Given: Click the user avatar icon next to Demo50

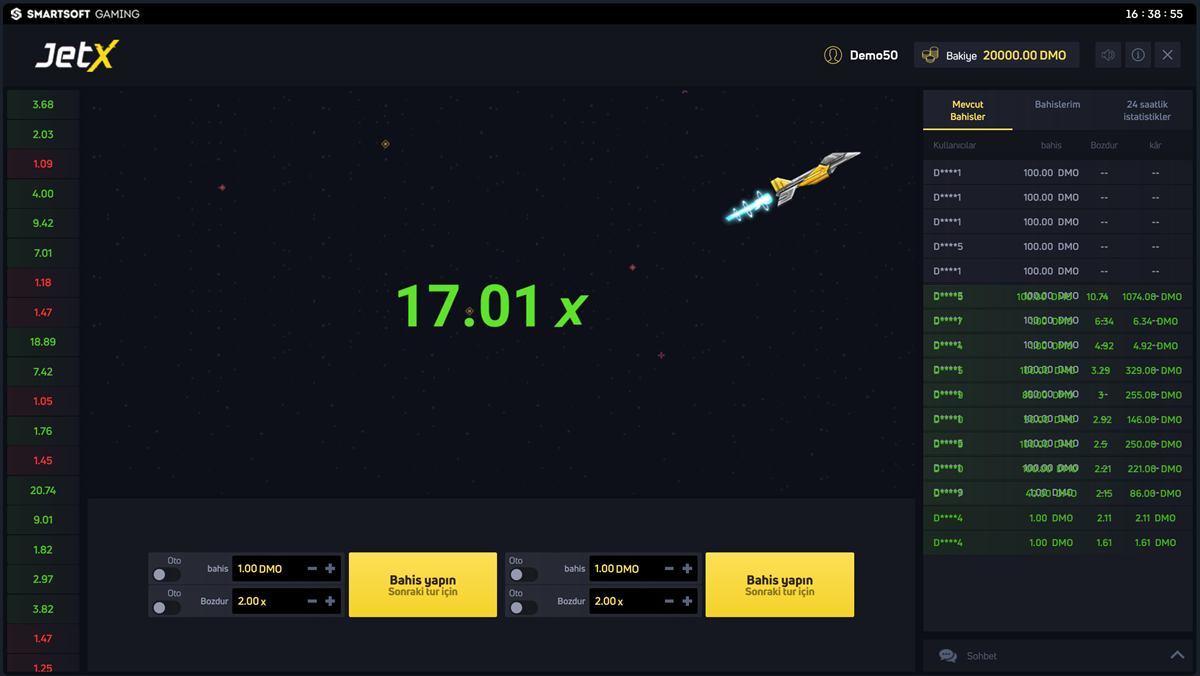Looking at the screenshot, I should click(x=832, y=55).
